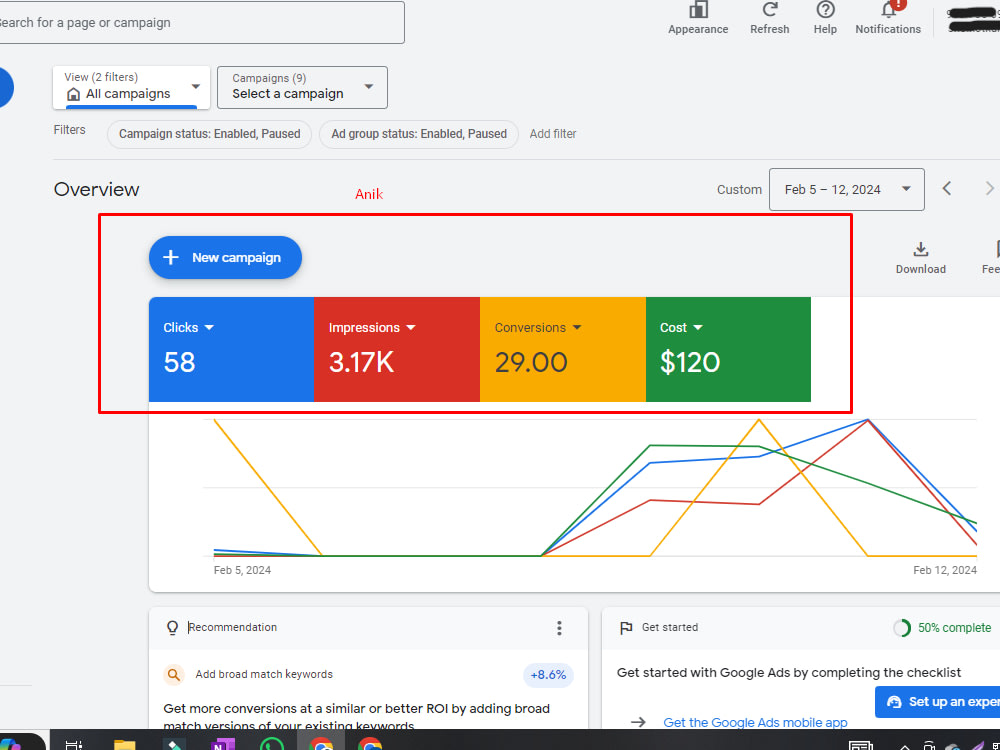Click the Feb 5, 2024 axis label

click(242, 570)
